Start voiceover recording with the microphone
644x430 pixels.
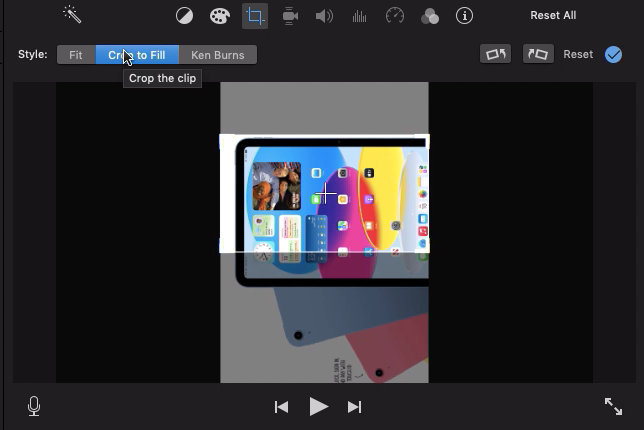34,406
